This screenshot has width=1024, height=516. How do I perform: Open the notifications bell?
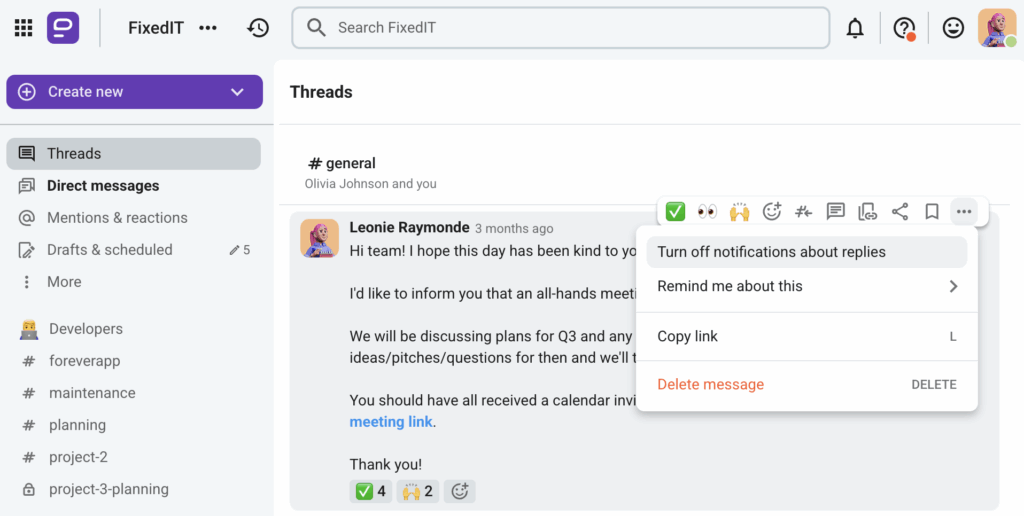coord(855,28)
